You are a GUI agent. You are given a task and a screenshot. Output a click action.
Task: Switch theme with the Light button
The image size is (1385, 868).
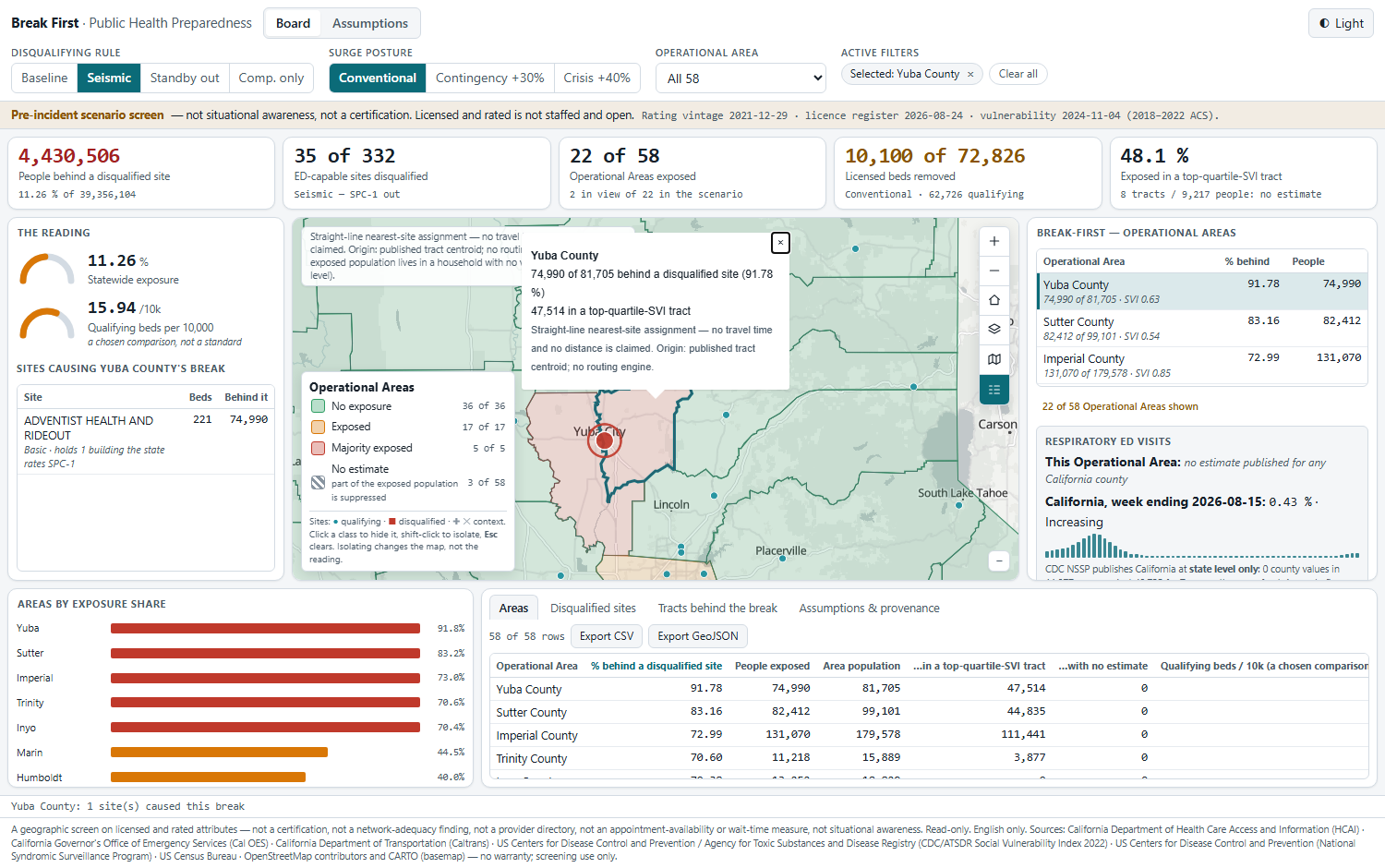(1341, 23)
